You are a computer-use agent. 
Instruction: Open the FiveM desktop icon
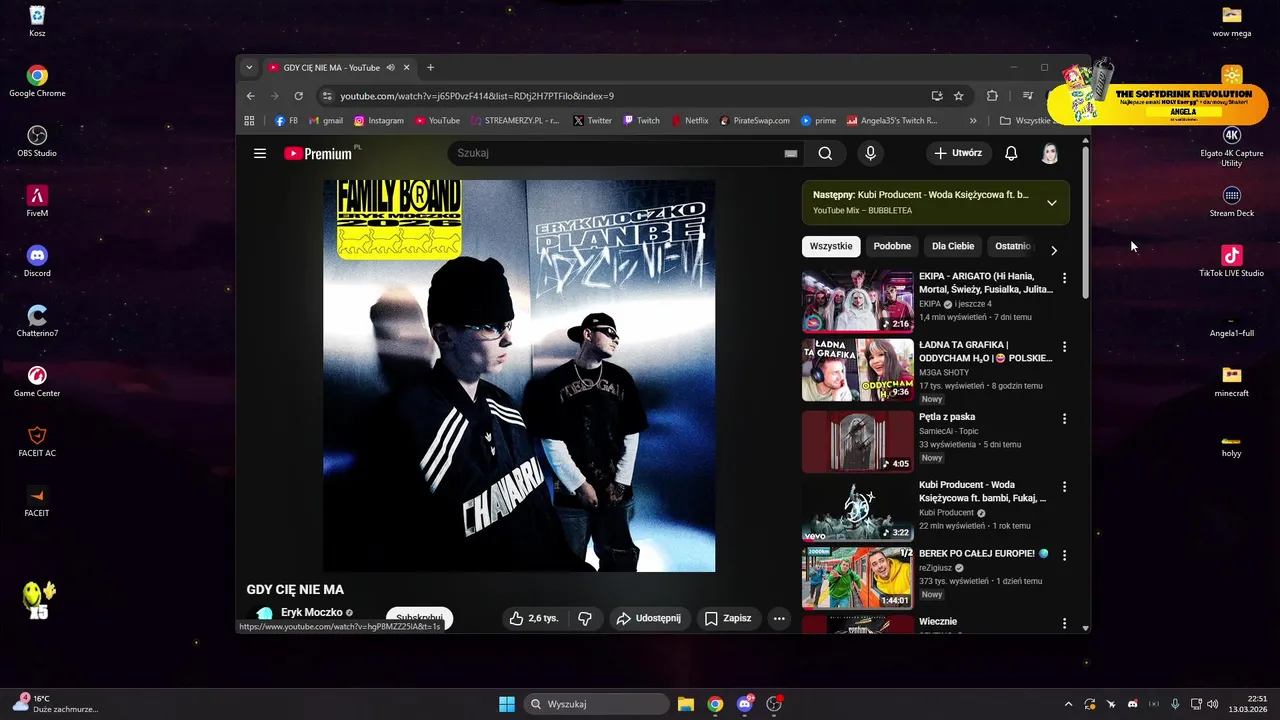[37, 200]
